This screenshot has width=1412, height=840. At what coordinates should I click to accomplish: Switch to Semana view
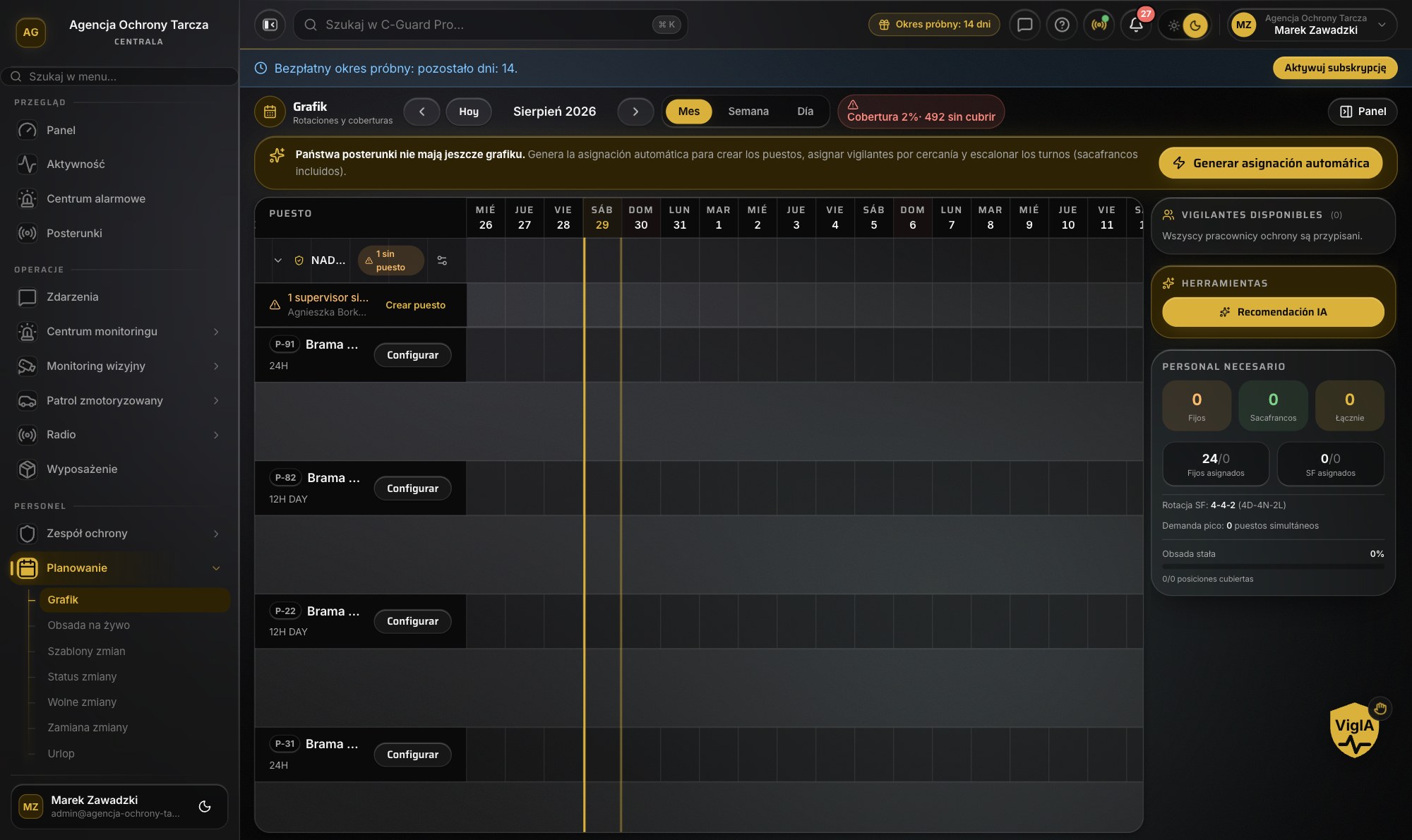(x=748, y=112)
